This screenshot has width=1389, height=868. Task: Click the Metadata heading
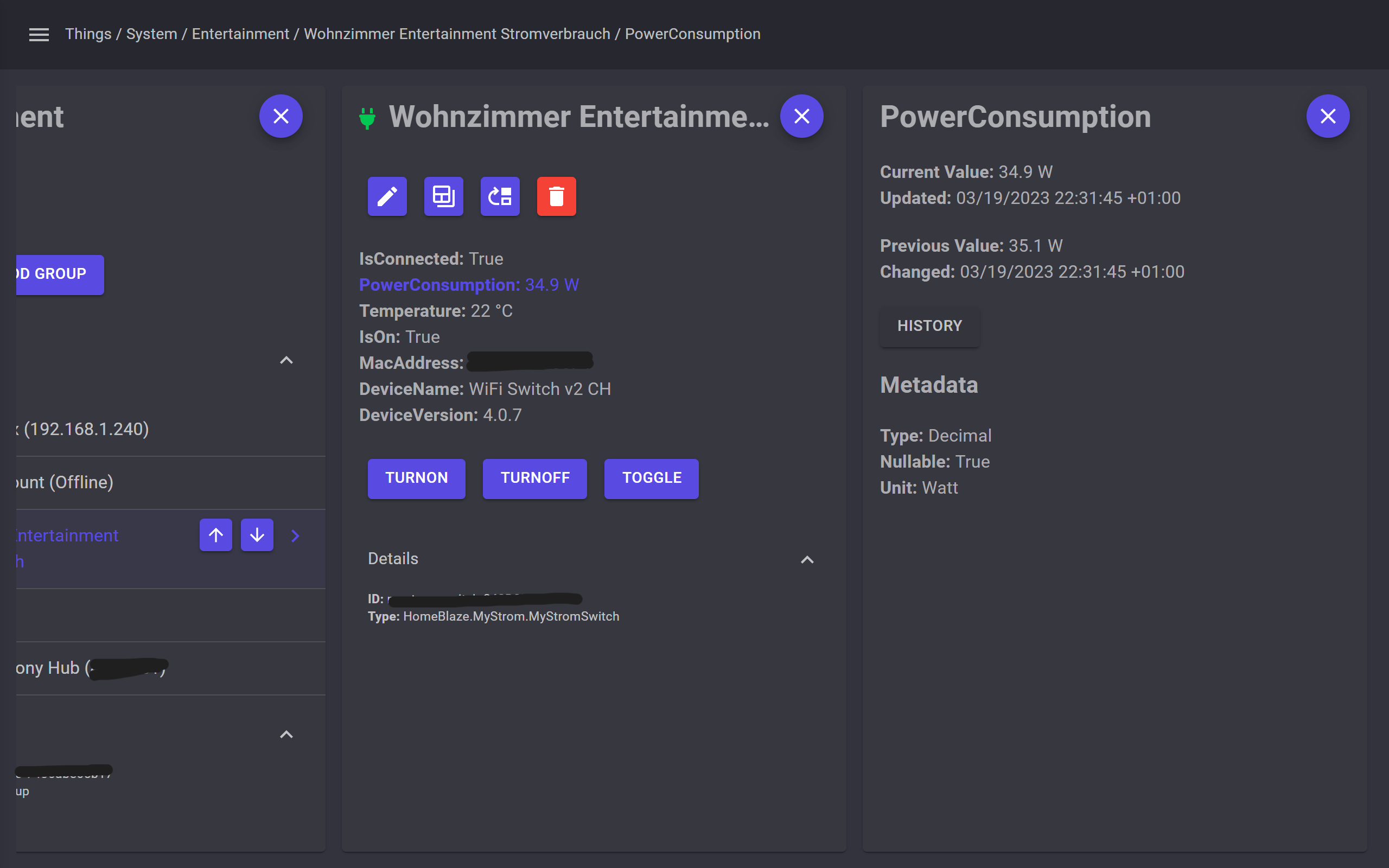point(929,385)
